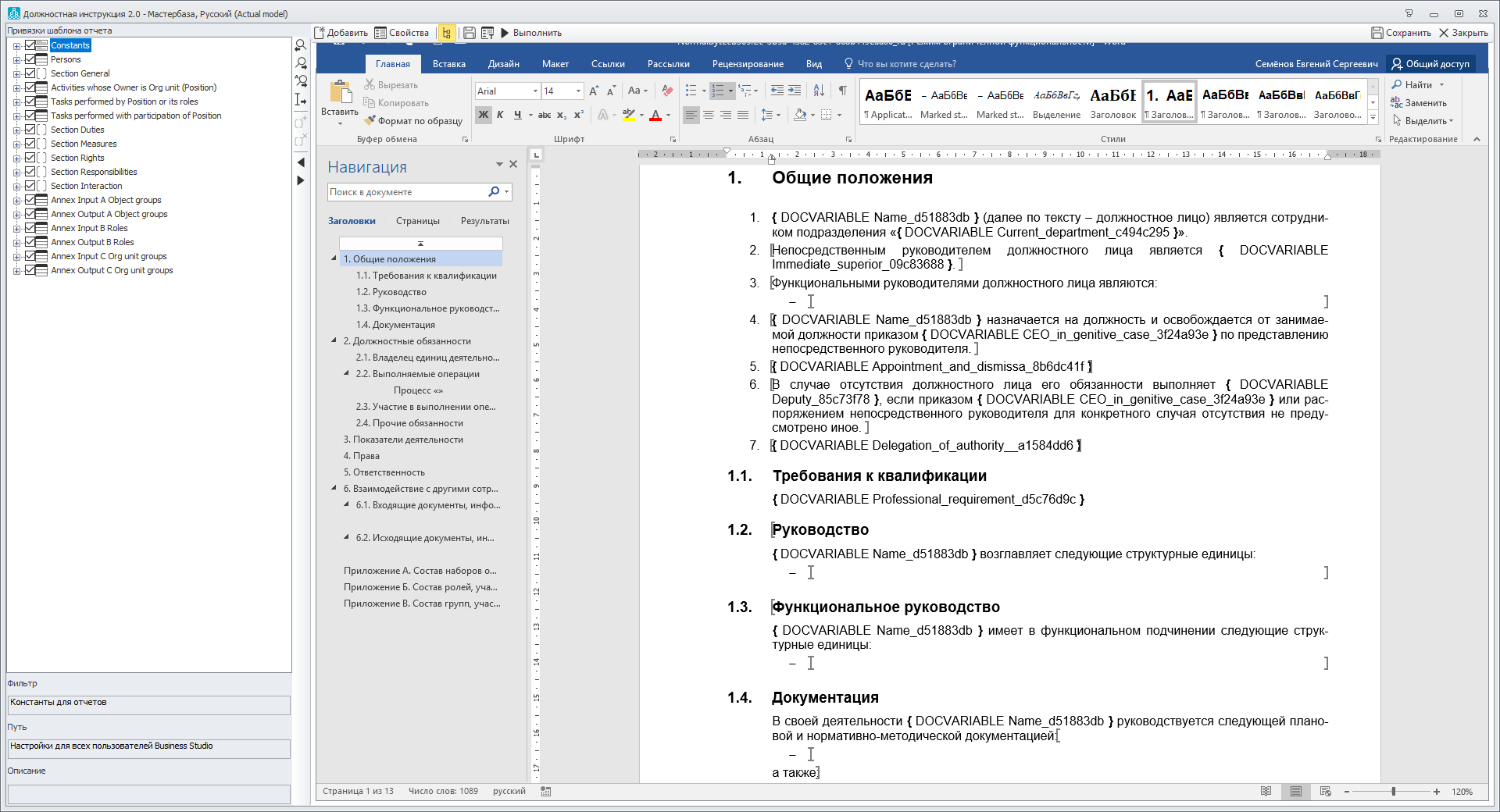Click the Сохранить button

(1402, 33)
